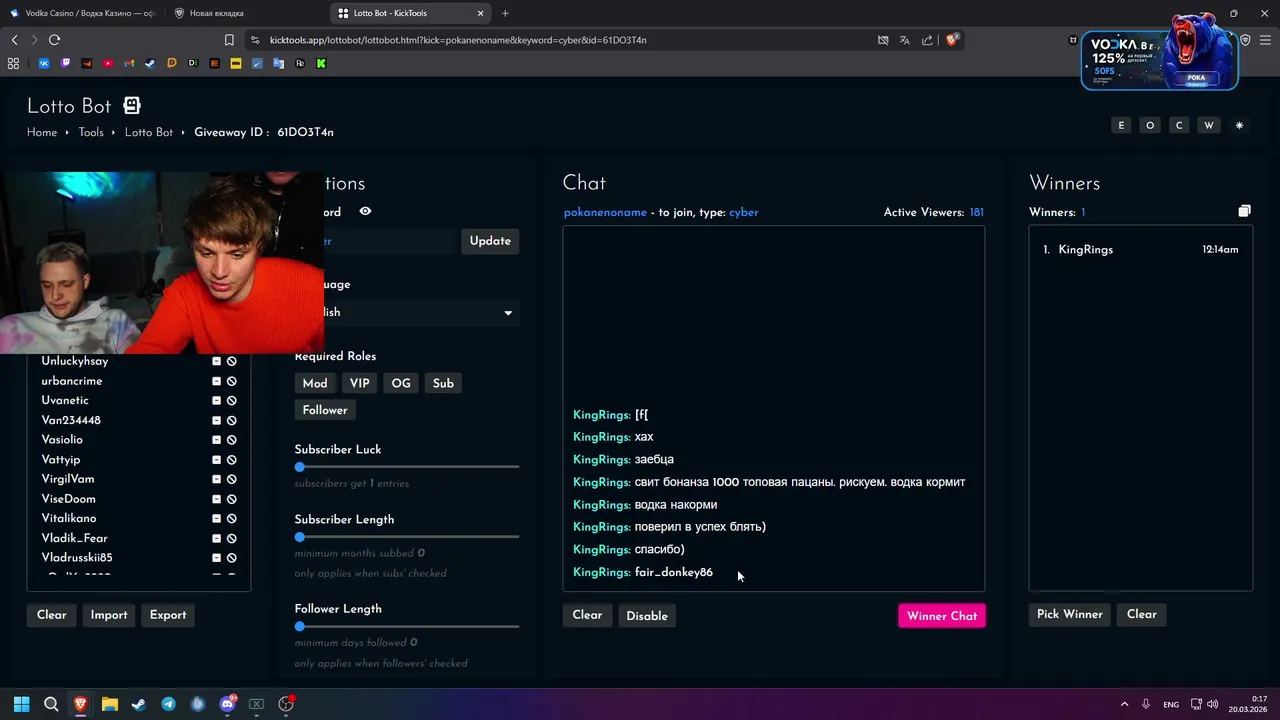This screenshot has height=720, width=1280.
Task: Ban Van234448 from the entrants list
Action: (x=231, y=420)
